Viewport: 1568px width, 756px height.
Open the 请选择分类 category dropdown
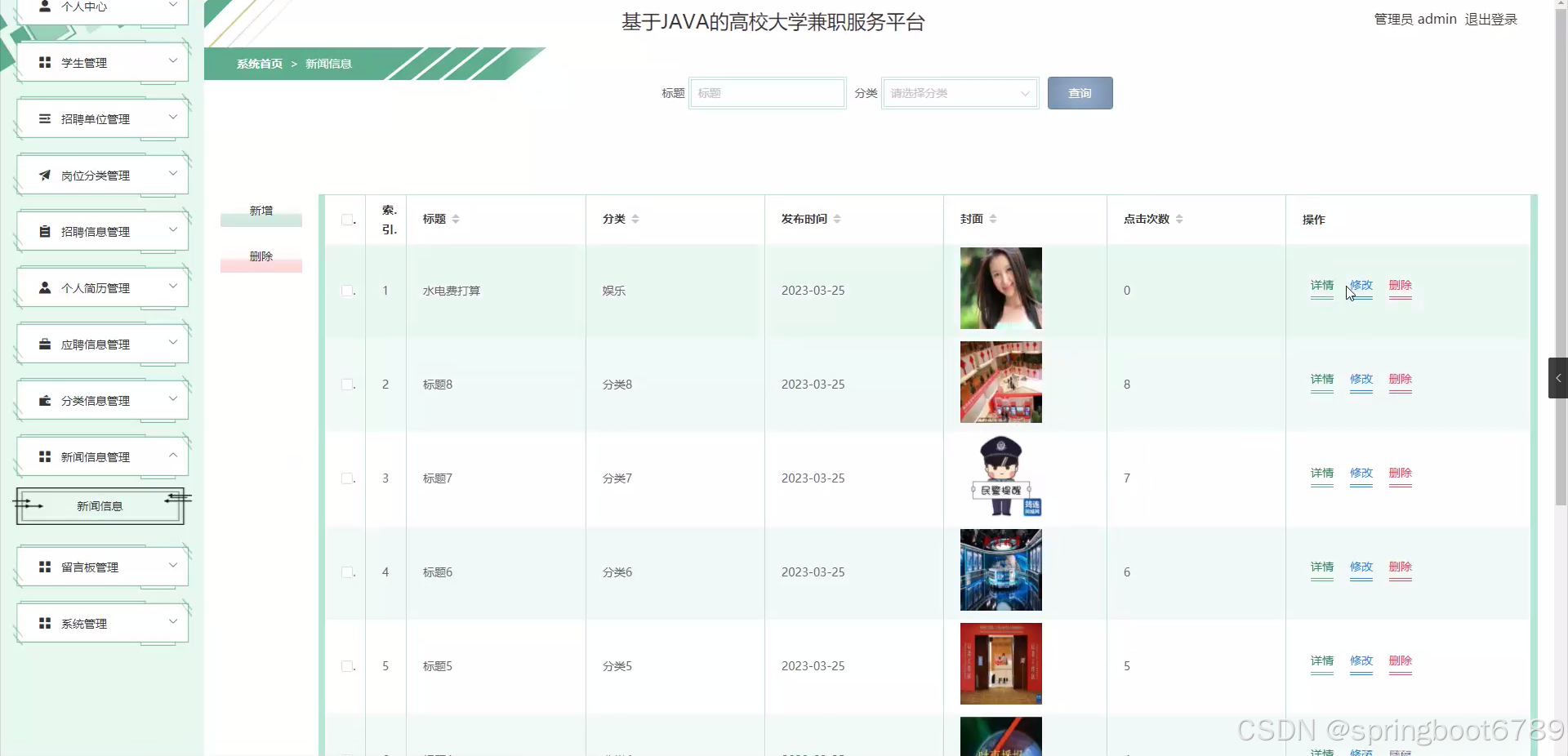960,93
